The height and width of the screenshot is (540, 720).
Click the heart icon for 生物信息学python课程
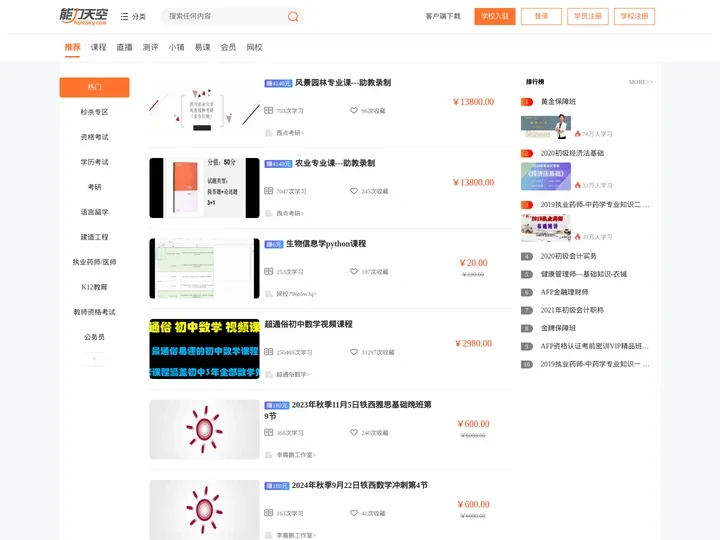click(354, 271)
